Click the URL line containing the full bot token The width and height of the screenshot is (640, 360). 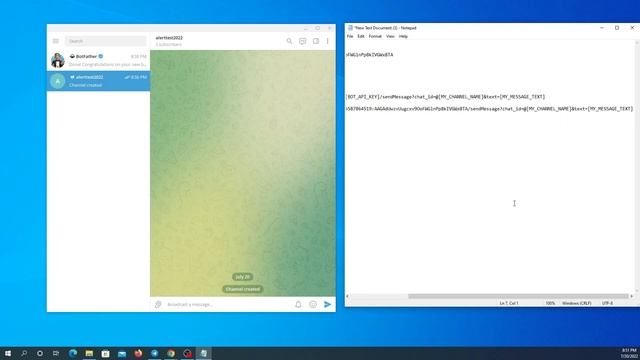coord(489,109)
